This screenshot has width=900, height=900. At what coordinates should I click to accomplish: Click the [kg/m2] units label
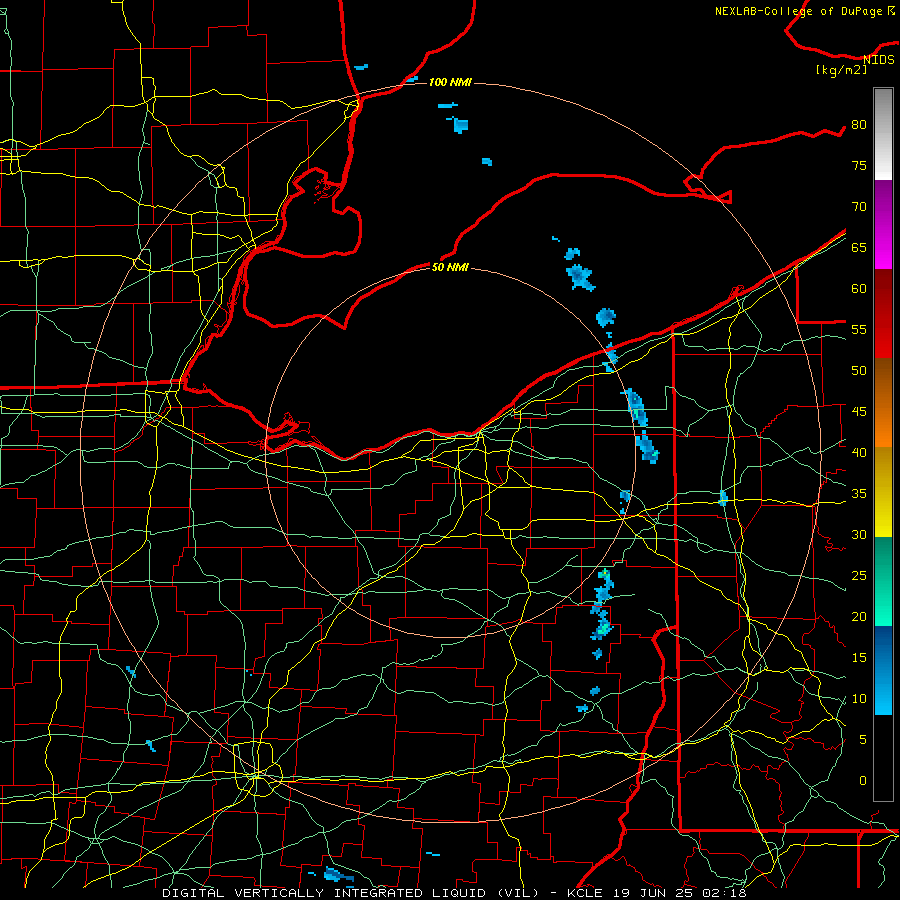click(x=841, y=70)
